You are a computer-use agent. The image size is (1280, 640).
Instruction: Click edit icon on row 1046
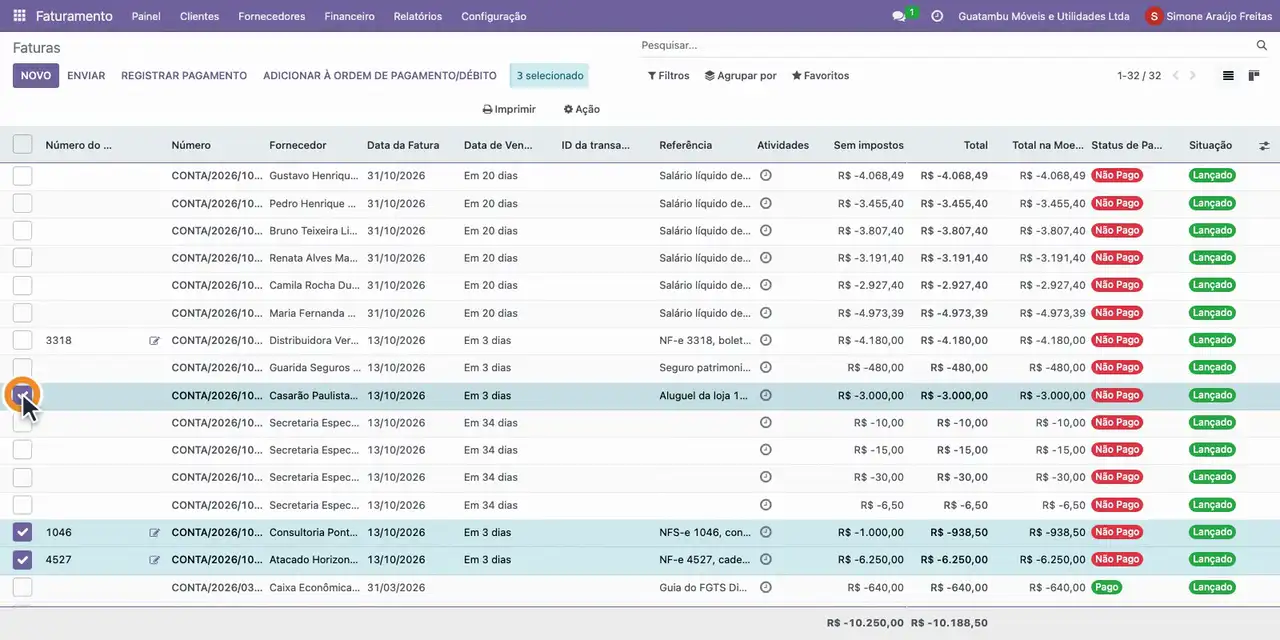(154, 533)
